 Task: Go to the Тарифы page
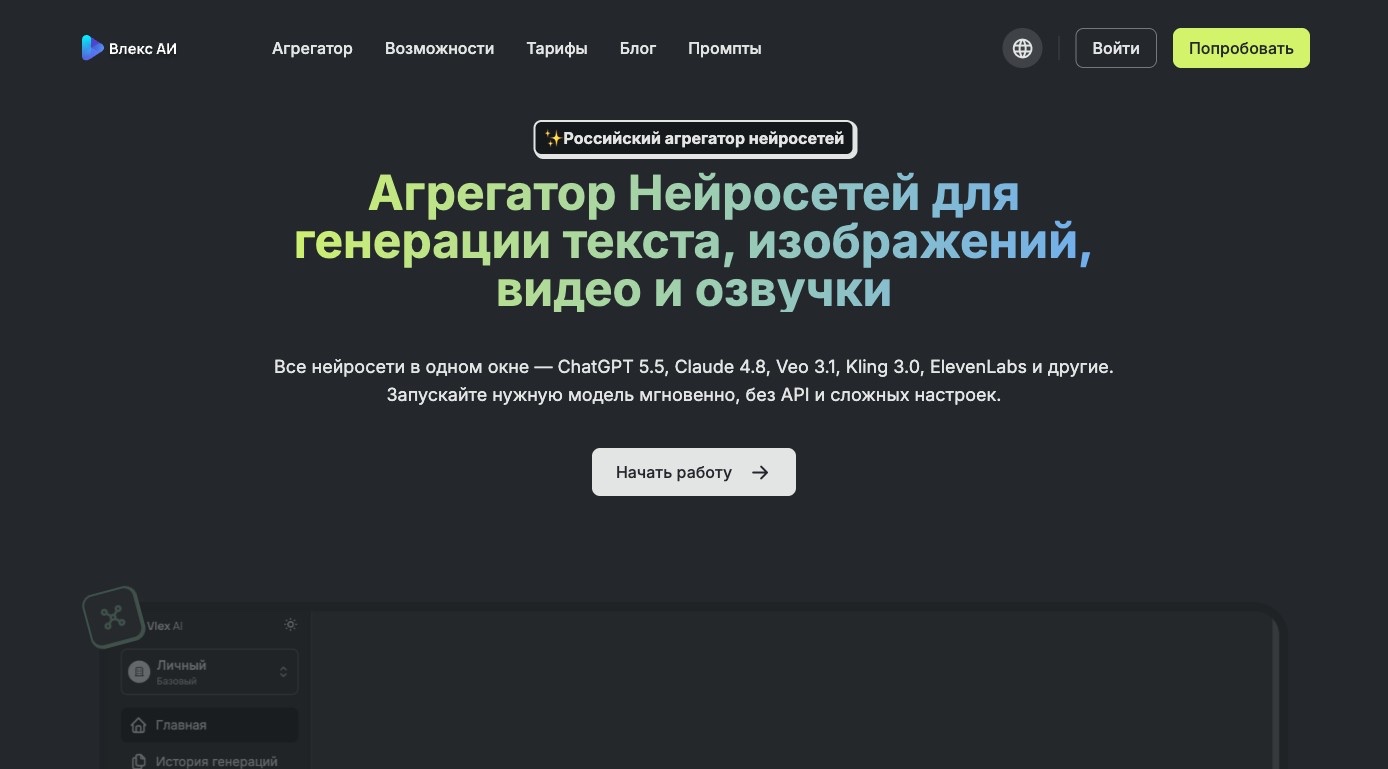pyautogui.click(x=557, y=48)
